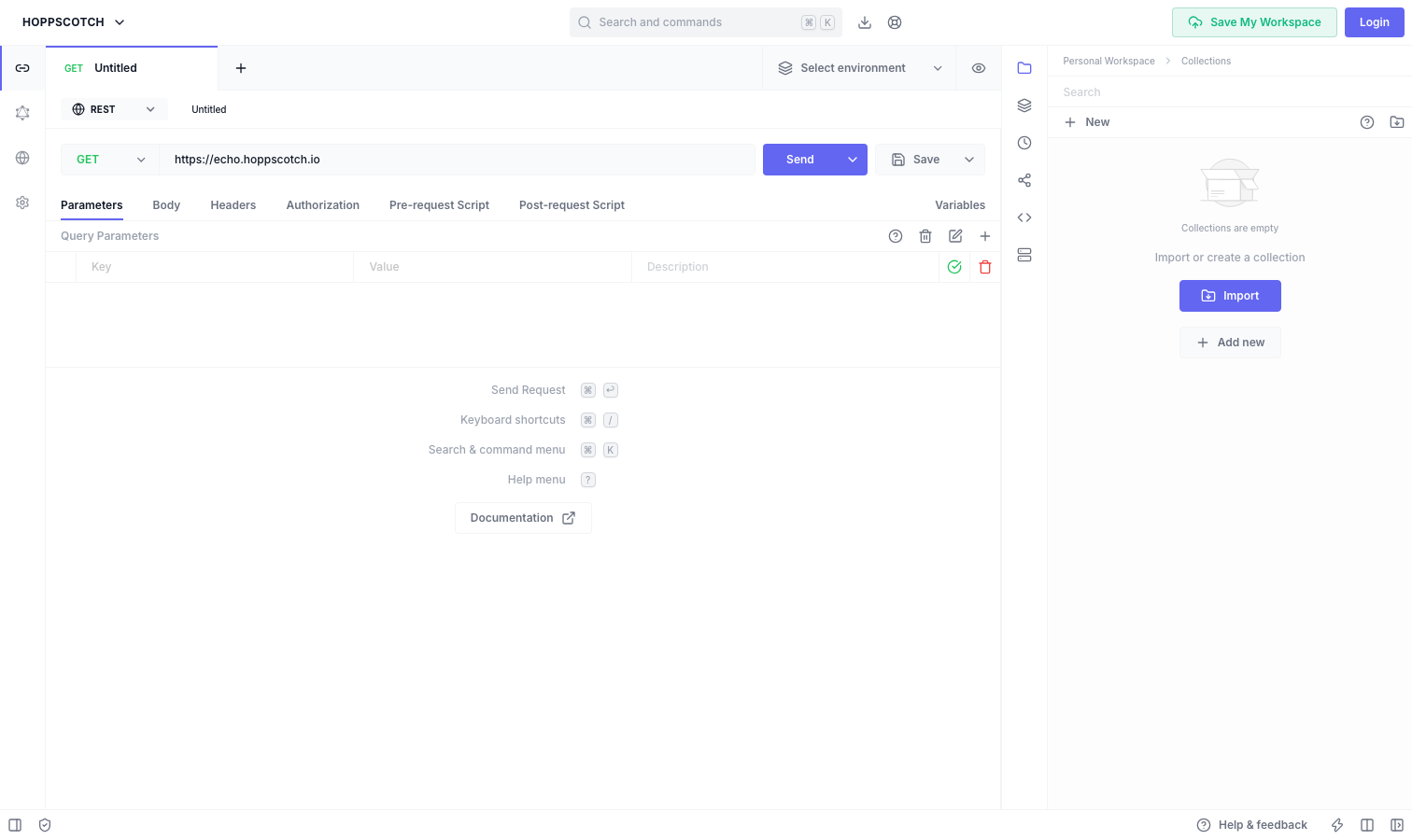Screen dimensions: 1412x840
Task: Switch to the Authorization tab
Action: point(323,205)
